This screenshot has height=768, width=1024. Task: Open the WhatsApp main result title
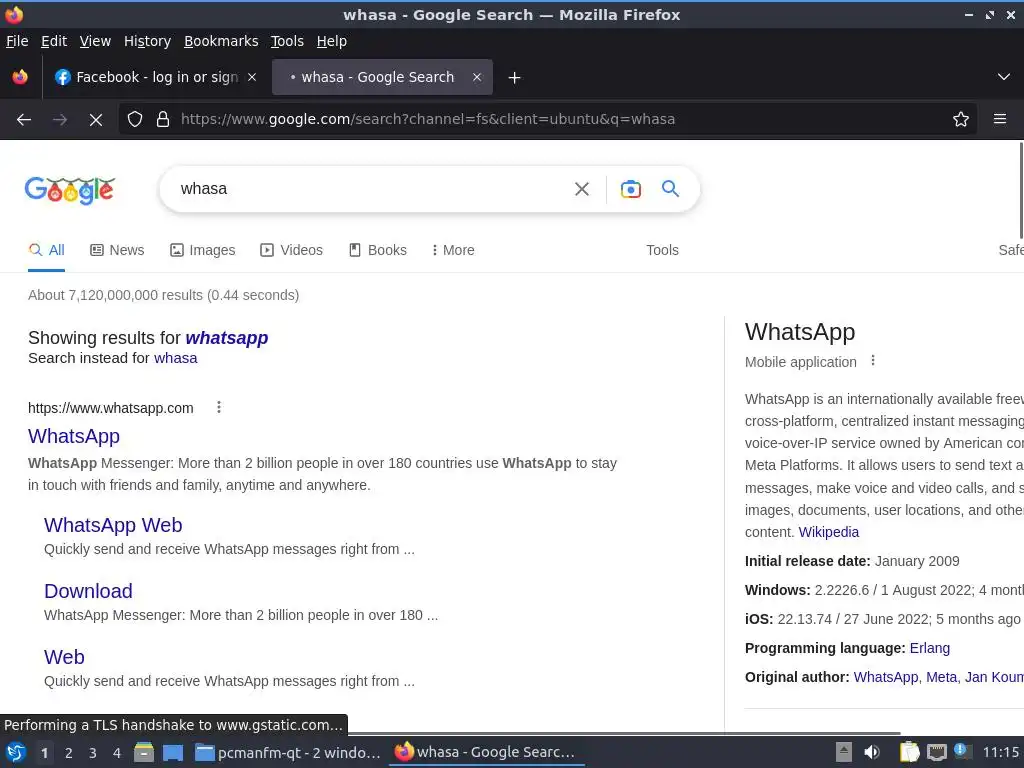coord(74,436)
